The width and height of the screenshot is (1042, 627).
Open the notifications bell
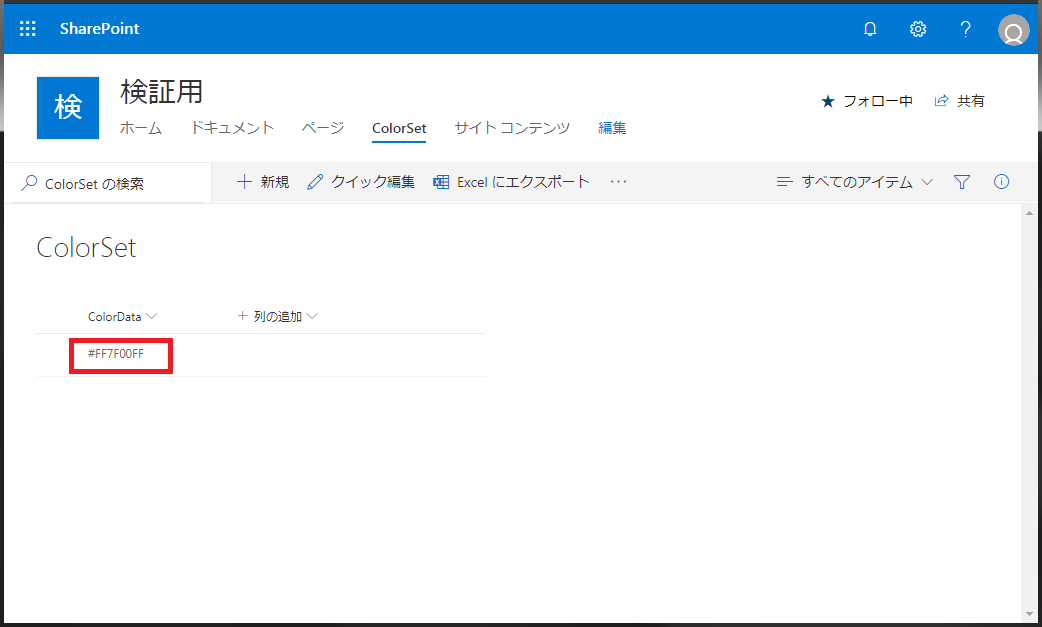[x=870, y=29]
